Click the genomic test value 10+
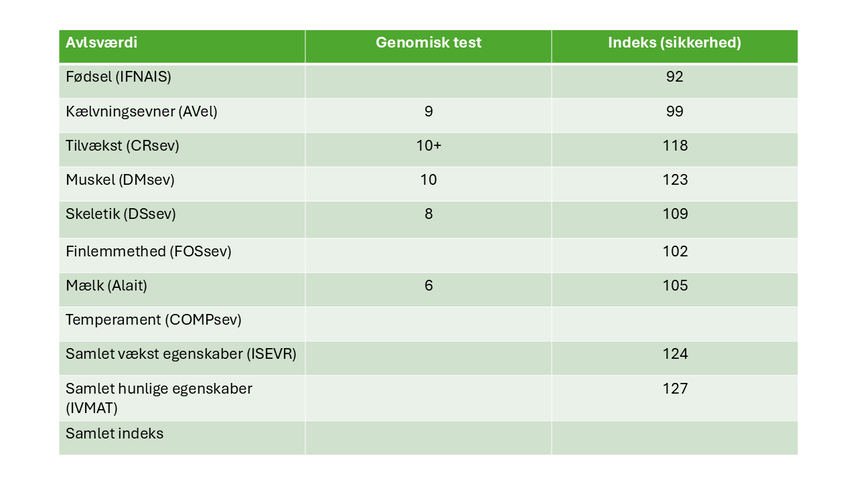 [428, 146]
